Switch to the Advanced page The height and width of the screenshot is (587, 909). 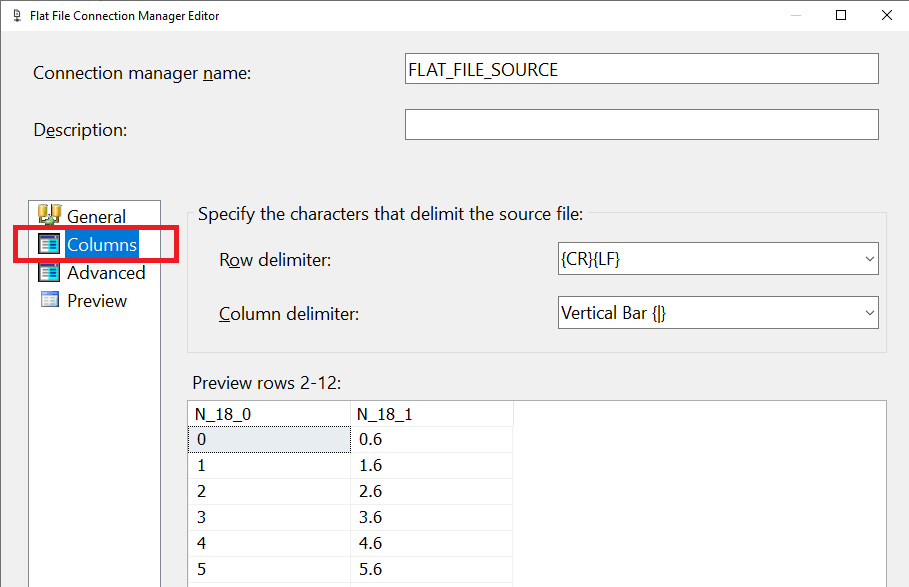(x=106, y=273)
